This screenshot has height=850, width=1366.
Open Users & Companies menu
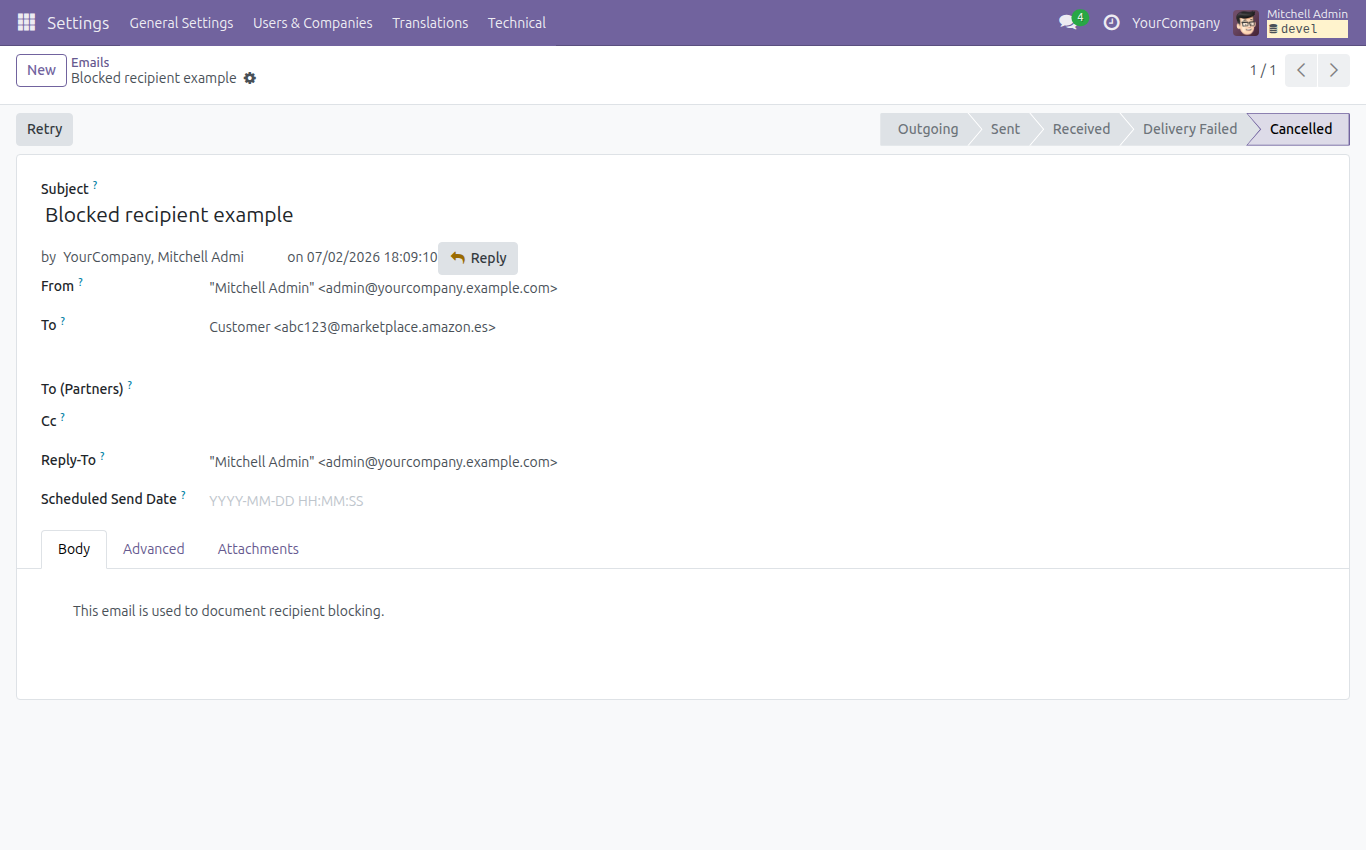click(x=313, y=22)
